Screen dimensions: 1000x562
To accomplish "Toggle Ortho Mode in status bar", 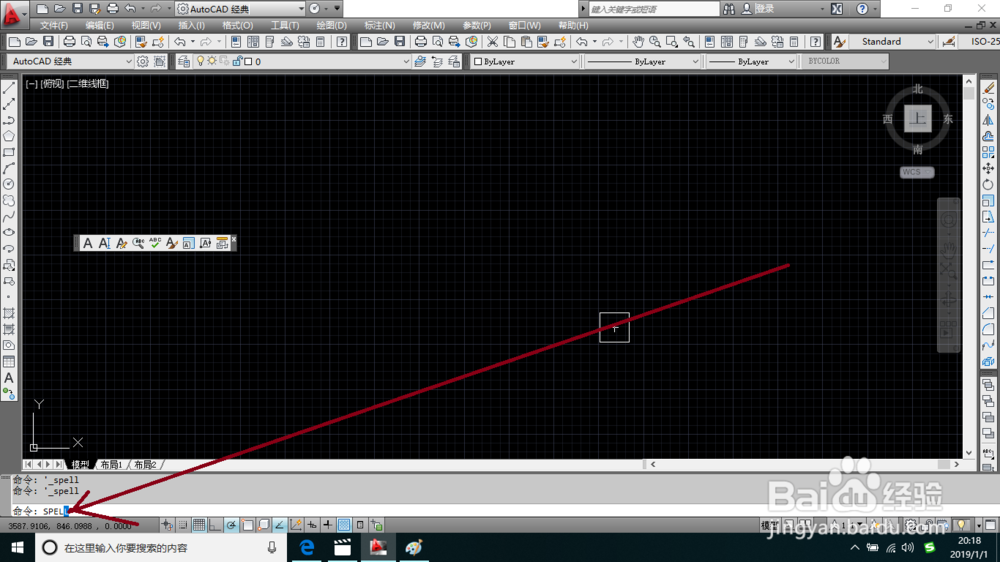I will [x=215, y=525].
